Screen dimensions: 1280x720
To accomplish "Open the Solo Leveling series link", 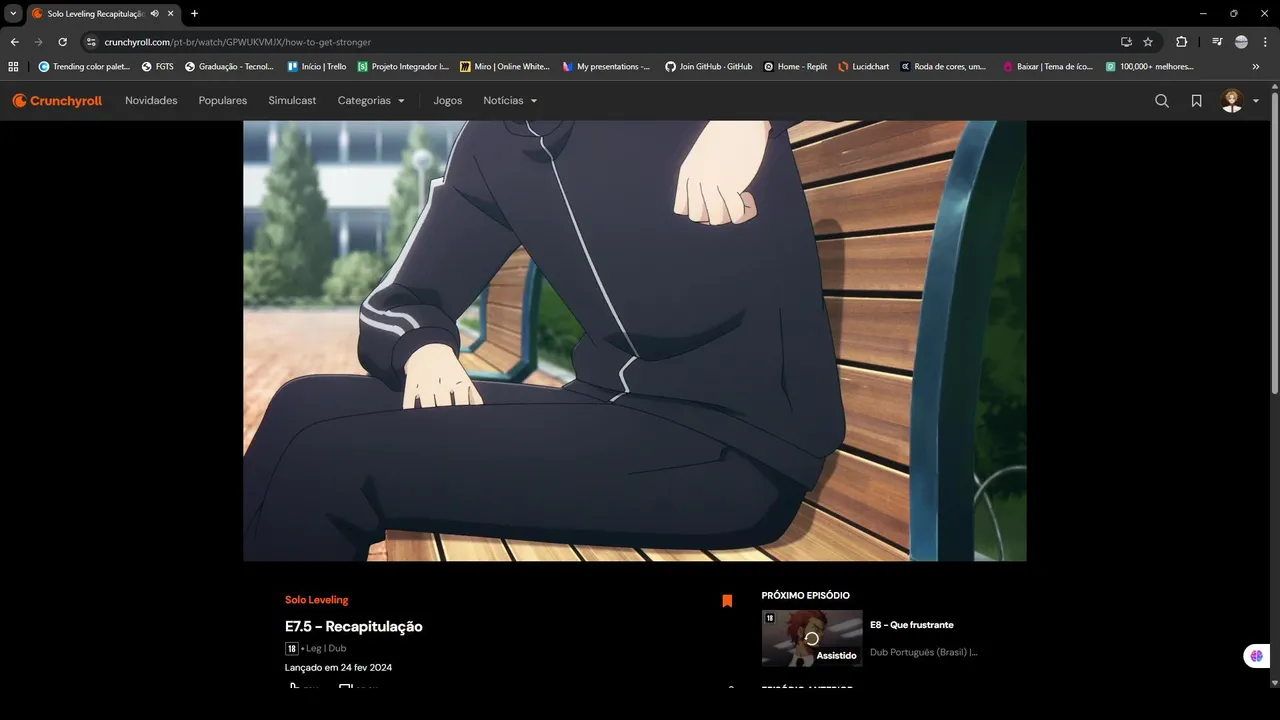I will click(317, 600).
